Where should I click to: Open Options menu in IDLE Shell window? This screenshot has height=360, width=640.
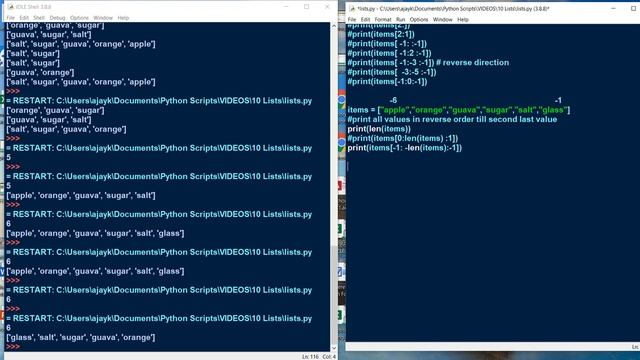79,18
